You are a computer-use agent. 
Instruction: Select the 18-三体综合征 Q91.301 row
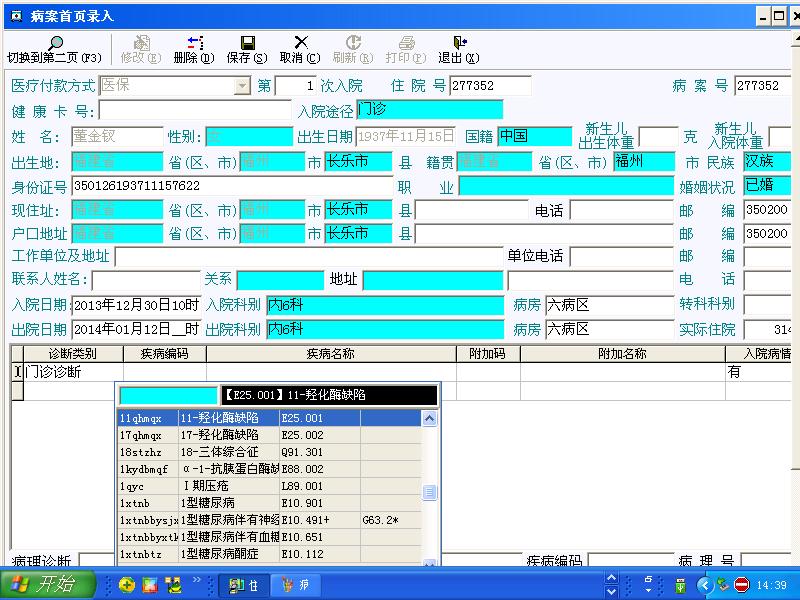click(x=269, y=452)
